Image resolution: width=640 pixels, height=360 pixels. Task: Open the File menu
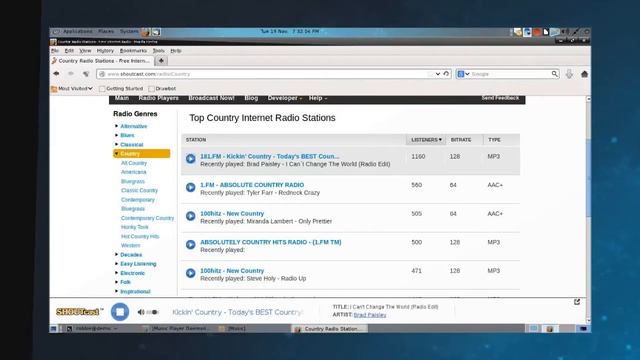coord(55,51)
